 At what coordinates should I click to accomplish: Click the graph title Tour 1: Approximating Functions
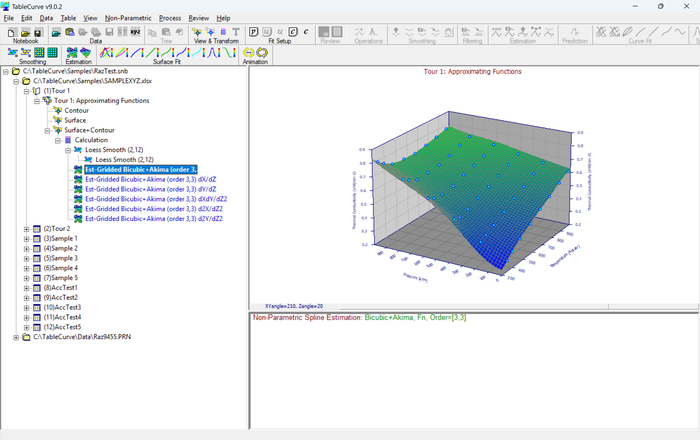pos(472,71)
